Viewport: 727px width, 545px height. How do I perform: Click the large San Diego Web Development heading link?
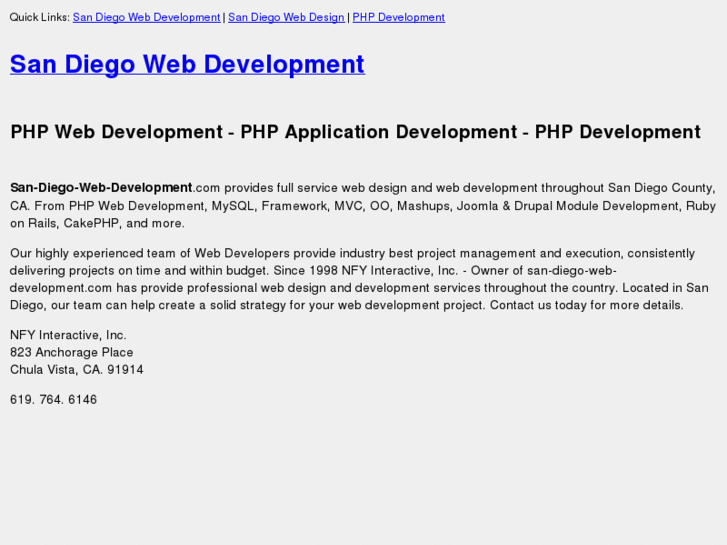tap(187, 64)
